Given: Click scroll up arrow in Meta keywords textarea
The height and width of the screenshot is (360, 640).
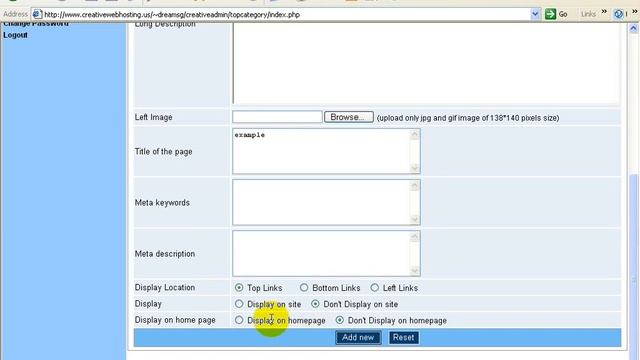Looking at the screenshot, I should (x=415, y=186).
